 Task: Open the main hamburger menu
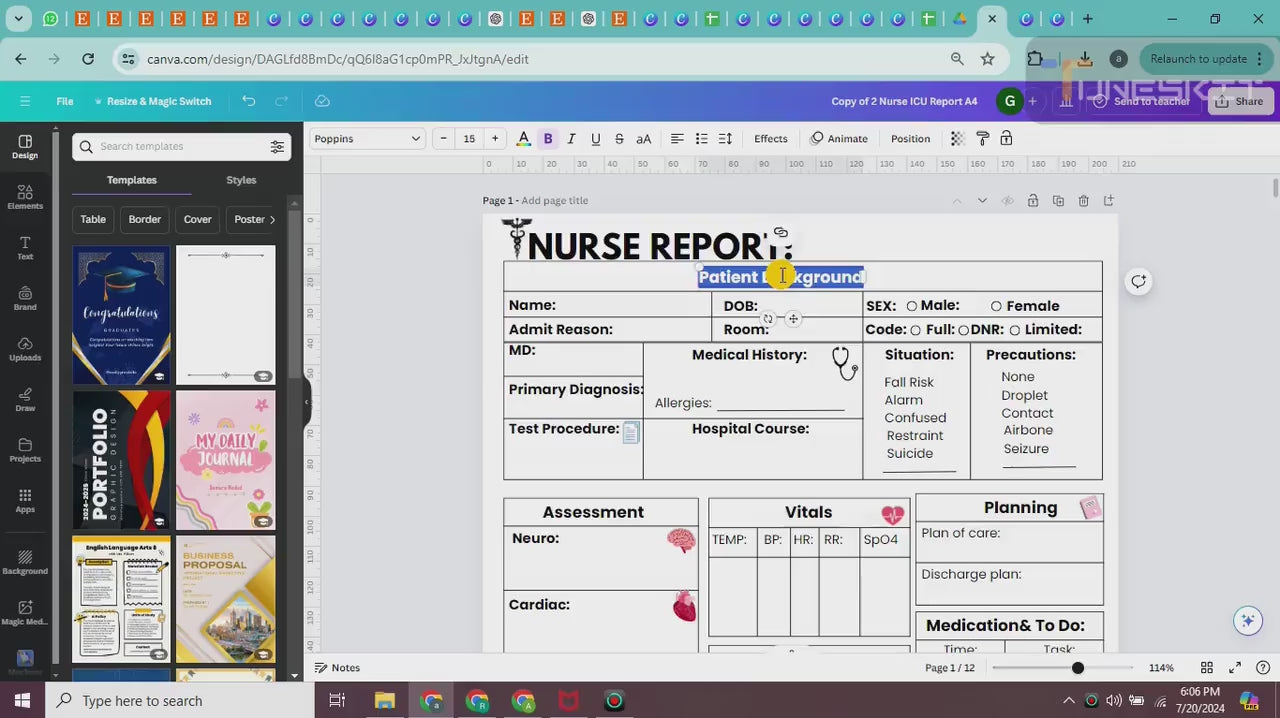[x=25, y=101]
